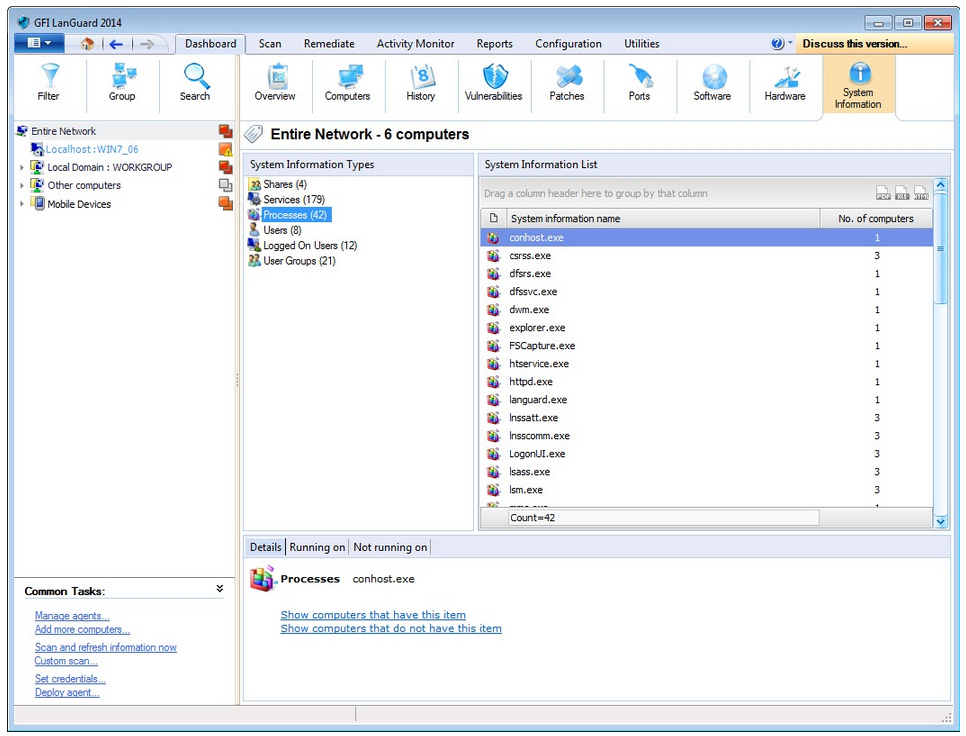Open the Hardware view

(785, 83)
